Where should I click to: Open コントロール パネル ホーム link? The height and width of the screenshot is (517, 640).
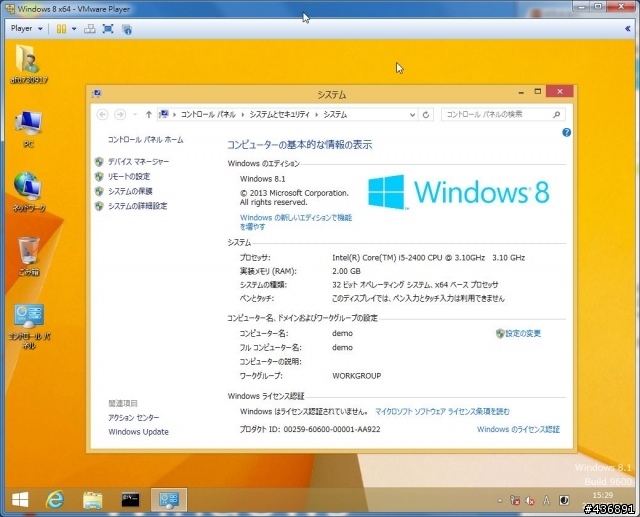click(x=145, y=140)
